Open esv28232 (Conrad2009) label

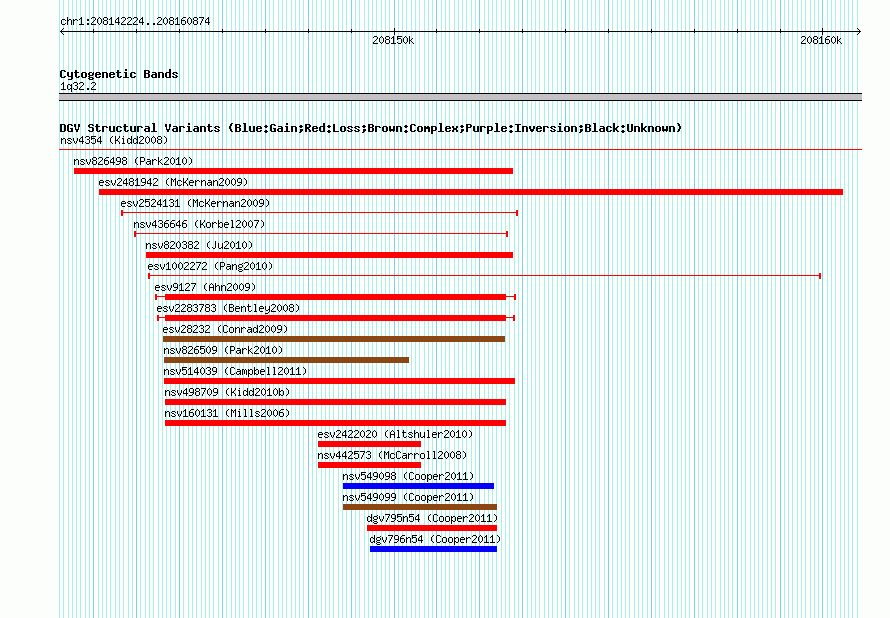point(225,329)
